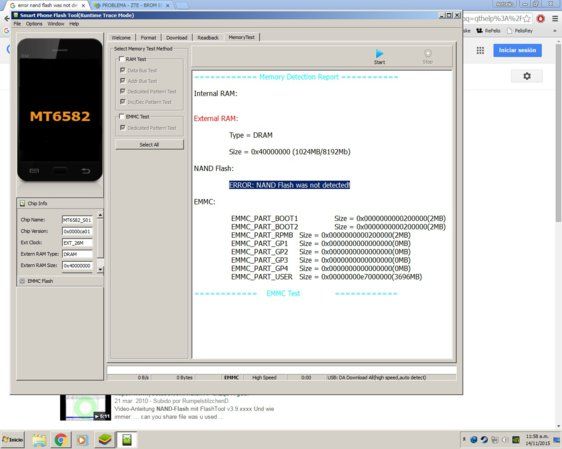This screenshot has width=562, height=449.
Task: Open the Inicio start button
Action: tap(13, 440)
